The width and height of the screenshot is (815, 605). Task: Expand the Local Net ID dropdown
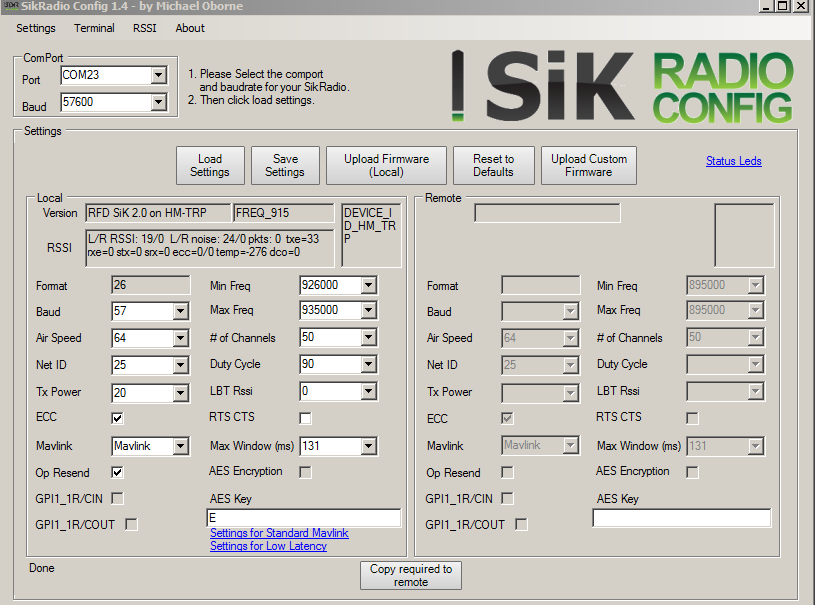180,365
